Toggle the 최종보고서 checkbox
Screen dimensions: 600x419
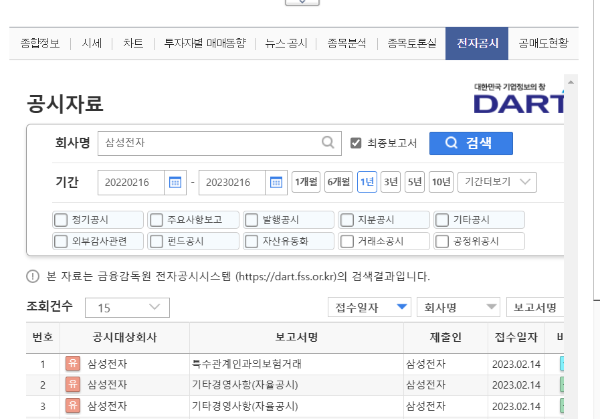(355, 143)
